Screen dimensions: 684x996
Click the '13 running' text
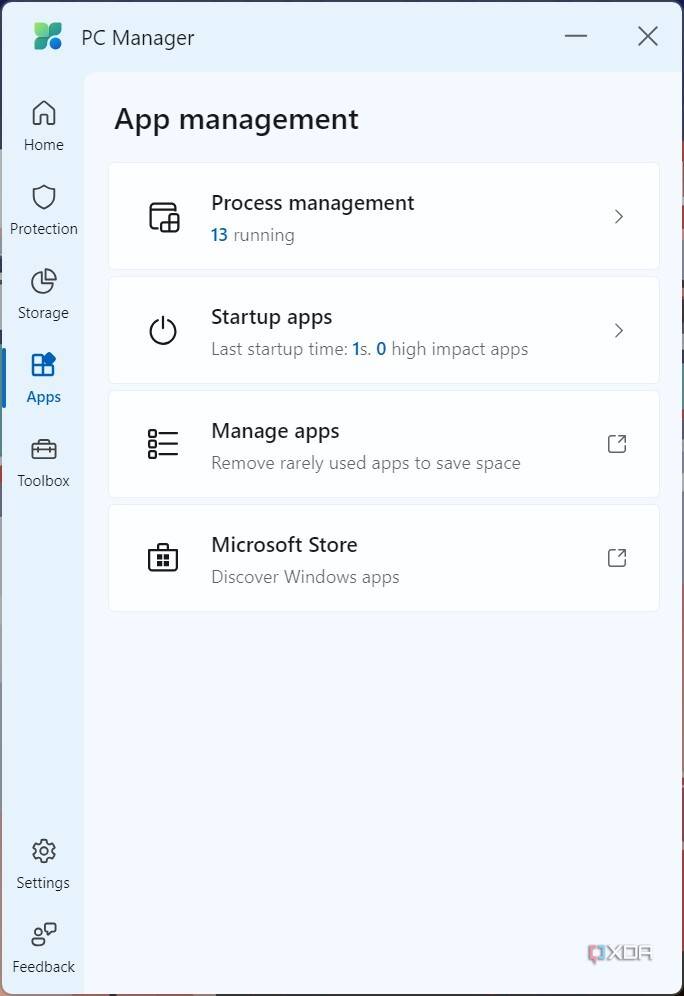[x=253, y=235]
